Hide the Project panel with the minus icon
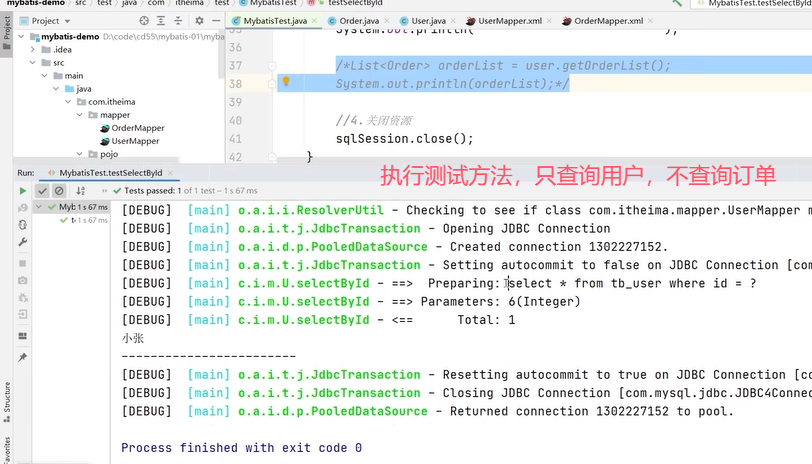This screenshot has height=464, width=812. point(216,21)
